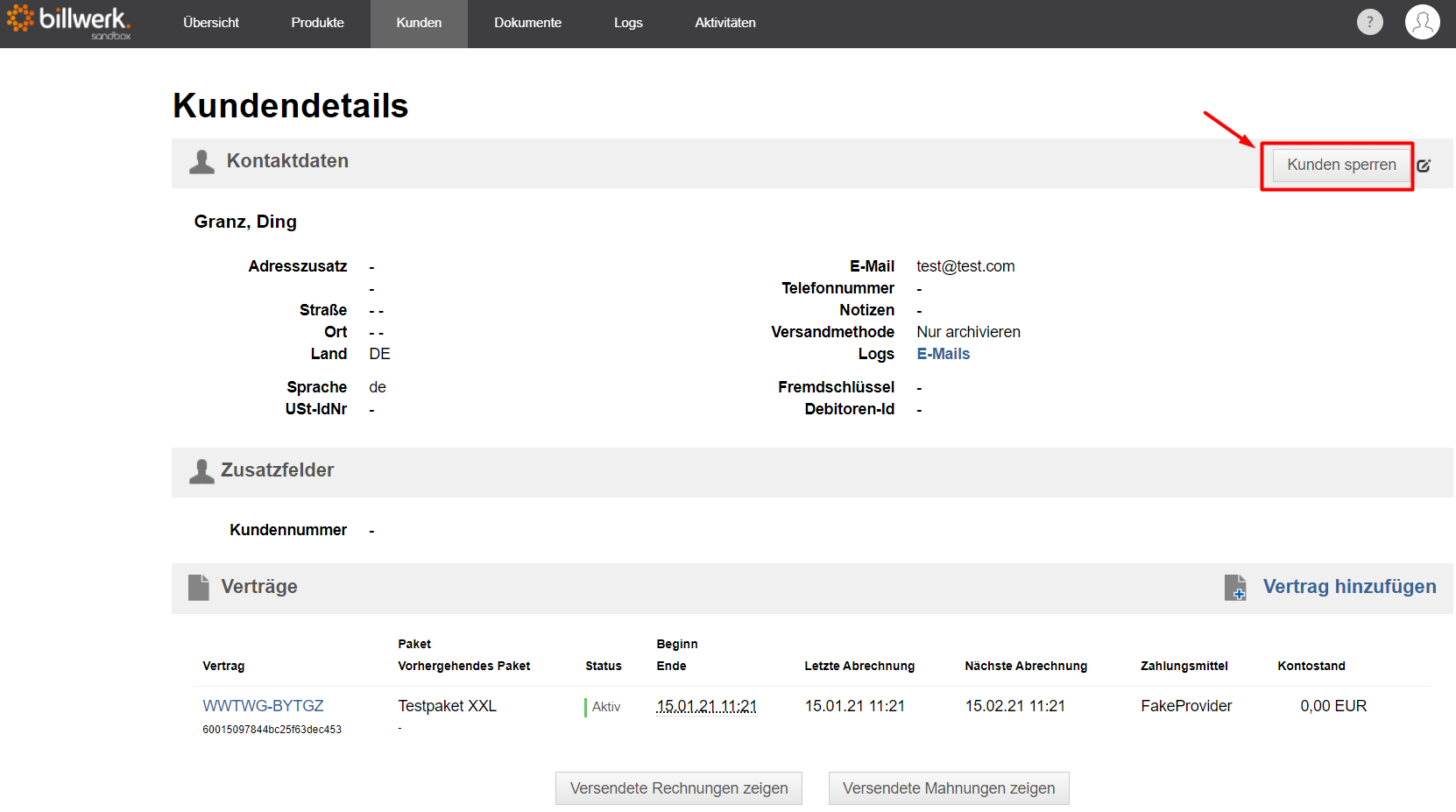Click the Zusatzfelder person icon

pyautogui.click(x=201, y=471)
